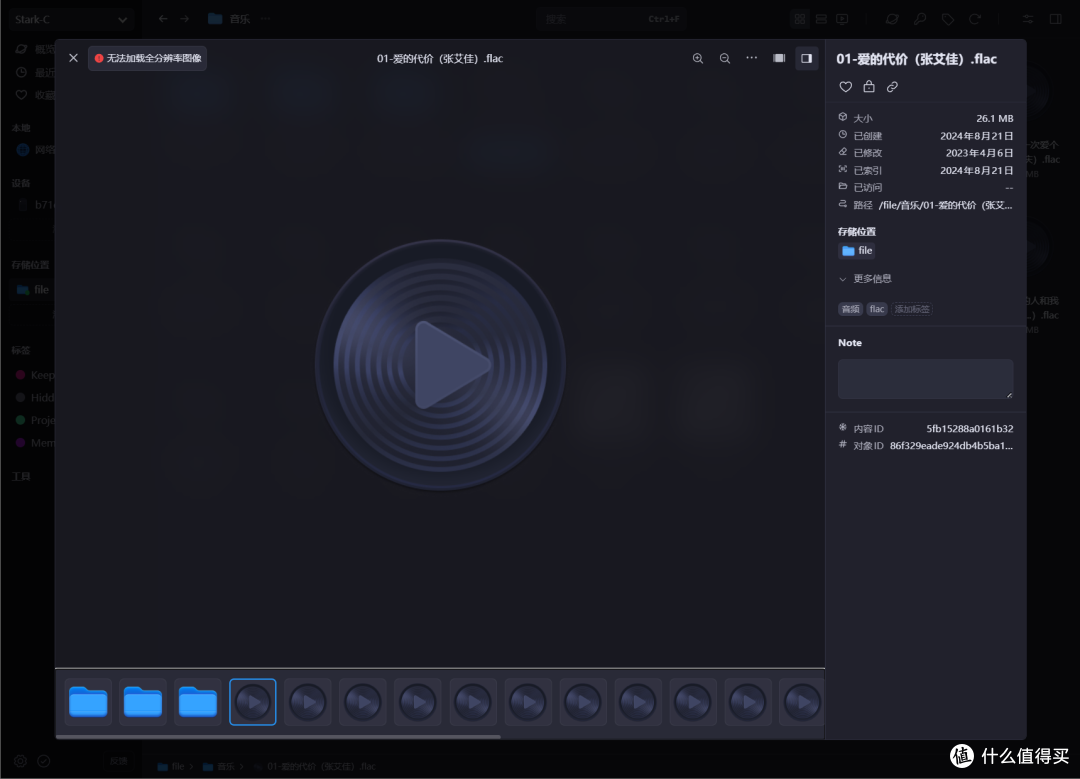
Task: Copy link with the chain icon
Action: [x=892, y=87]
